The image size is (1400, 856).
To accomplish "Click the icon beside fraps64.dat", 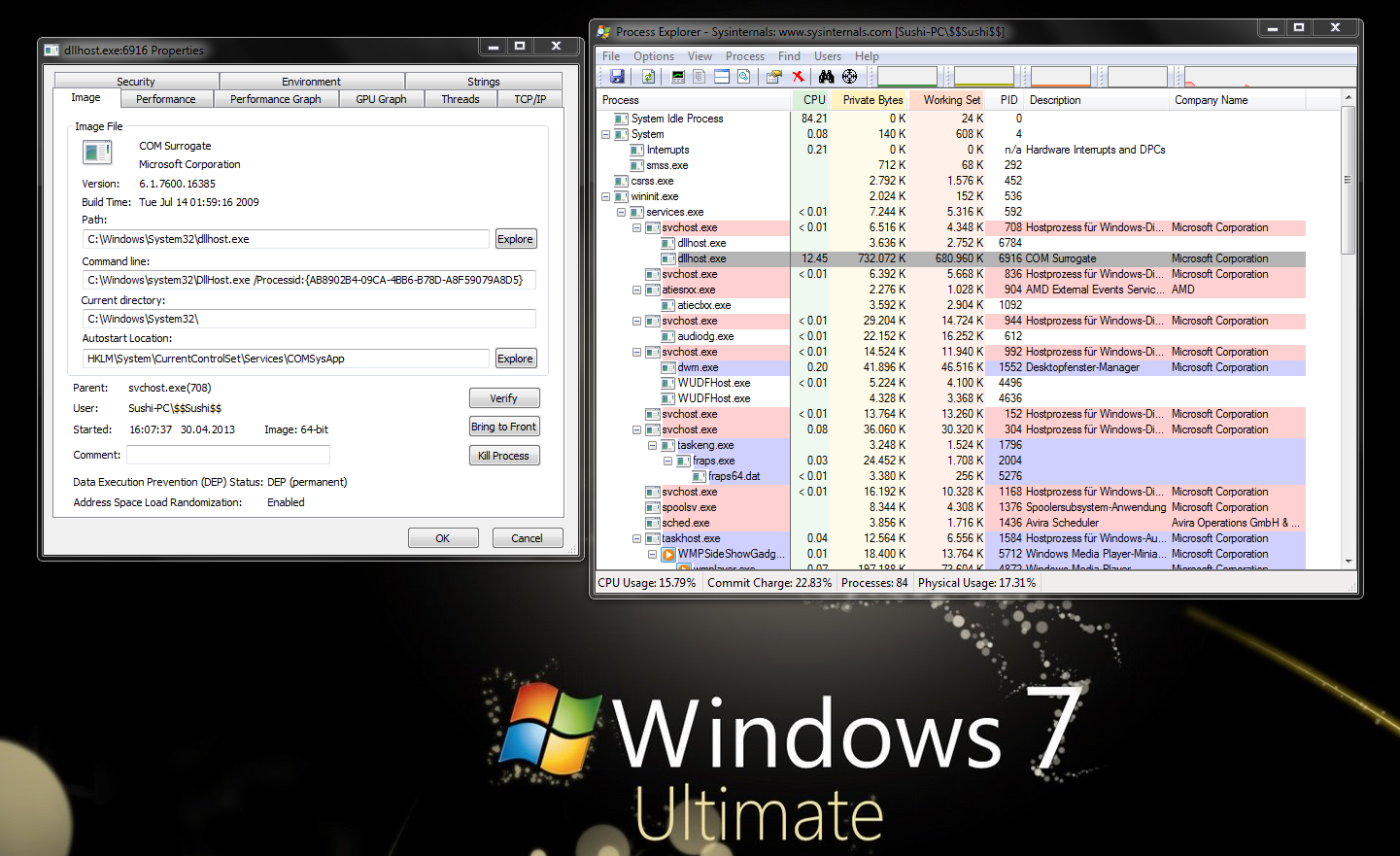I will tap(700, 476).
